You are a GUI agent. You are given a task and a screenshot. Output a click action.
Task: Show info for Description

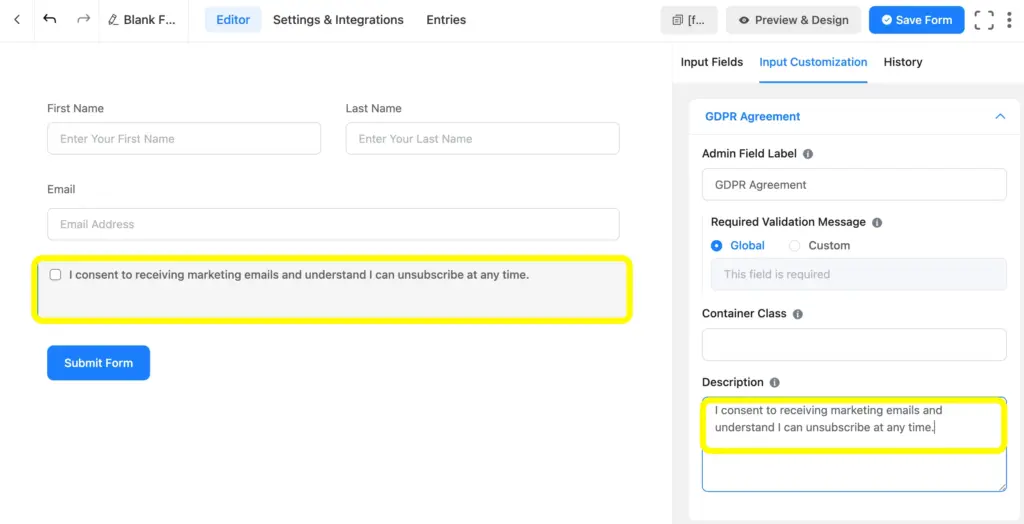(x=775, y=382)
